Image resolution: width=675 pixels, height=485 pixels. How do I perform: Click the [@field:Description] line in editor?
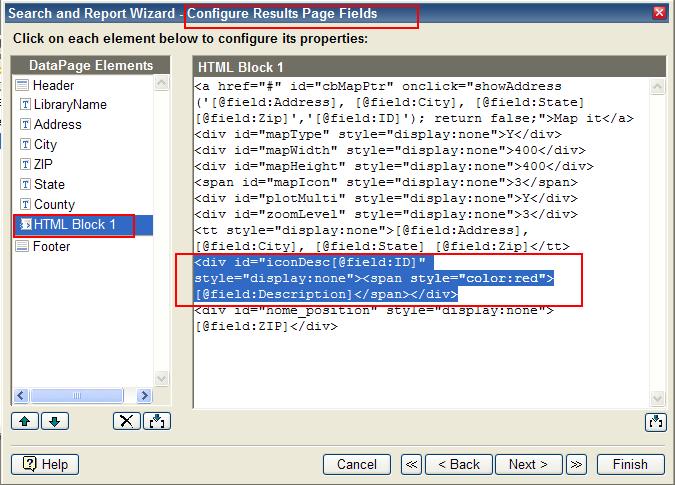tap(326, 294)
